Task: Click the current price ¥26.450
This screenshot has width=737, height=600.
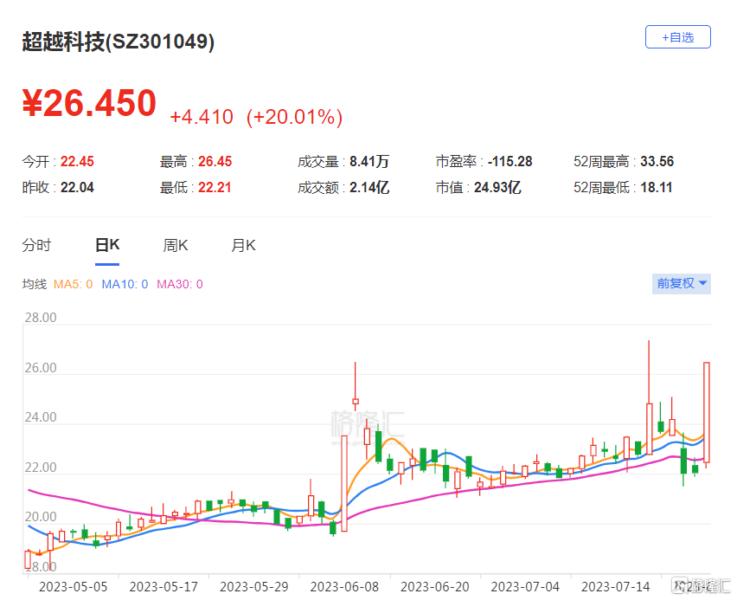Action: [x=89, y=103]
